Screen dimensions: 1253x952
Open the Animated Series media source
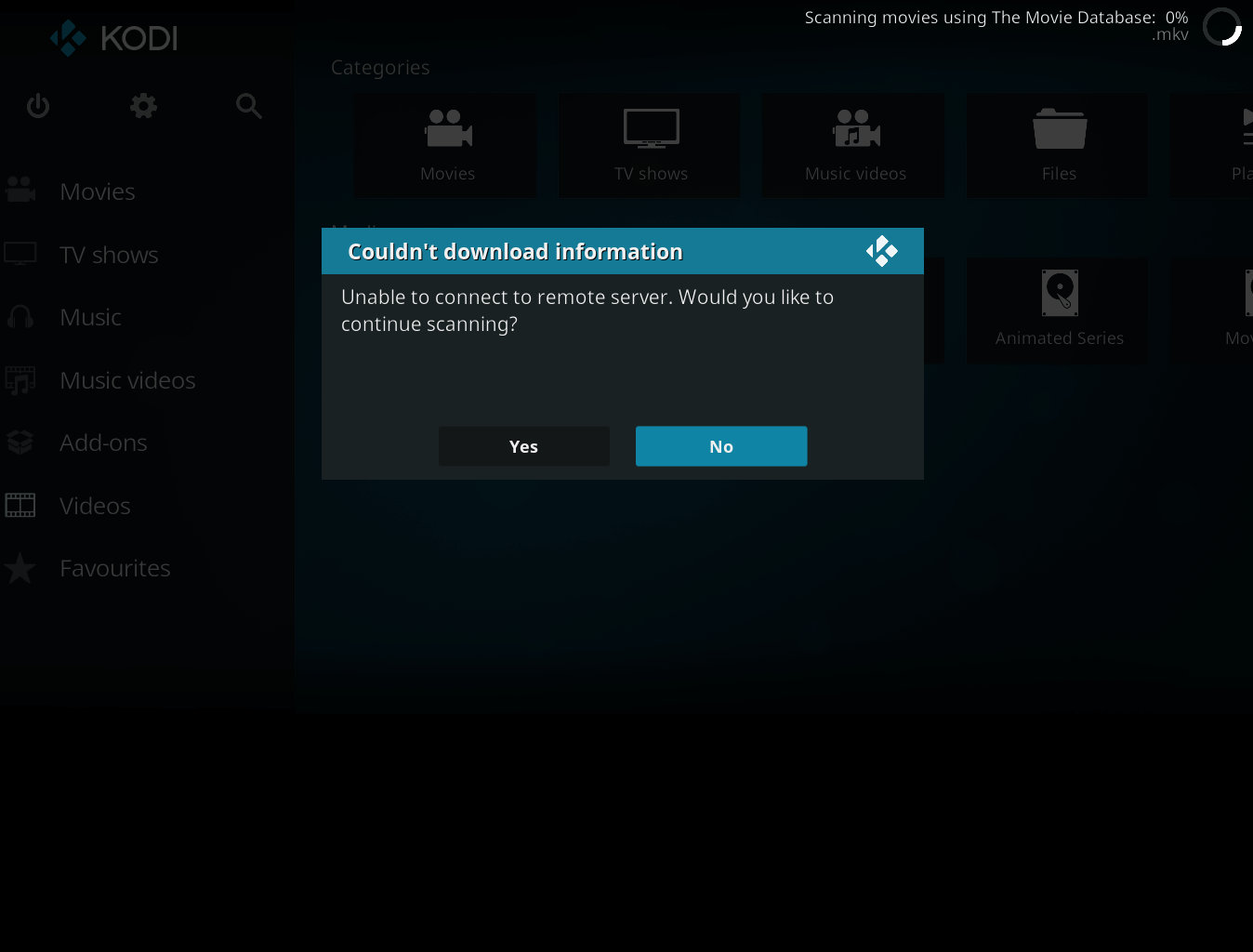(1058, 311)
